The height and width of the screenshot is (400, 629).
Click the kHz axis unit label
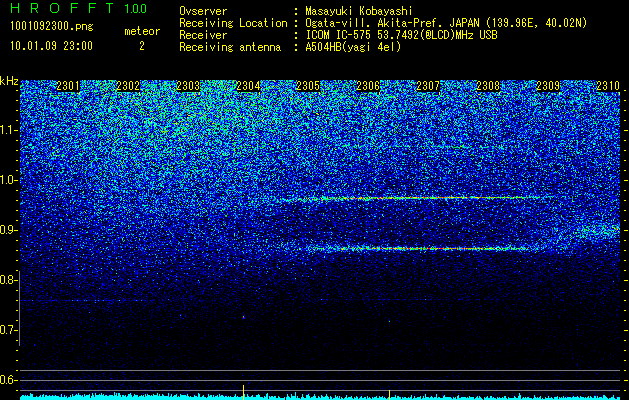pos(9,81)
